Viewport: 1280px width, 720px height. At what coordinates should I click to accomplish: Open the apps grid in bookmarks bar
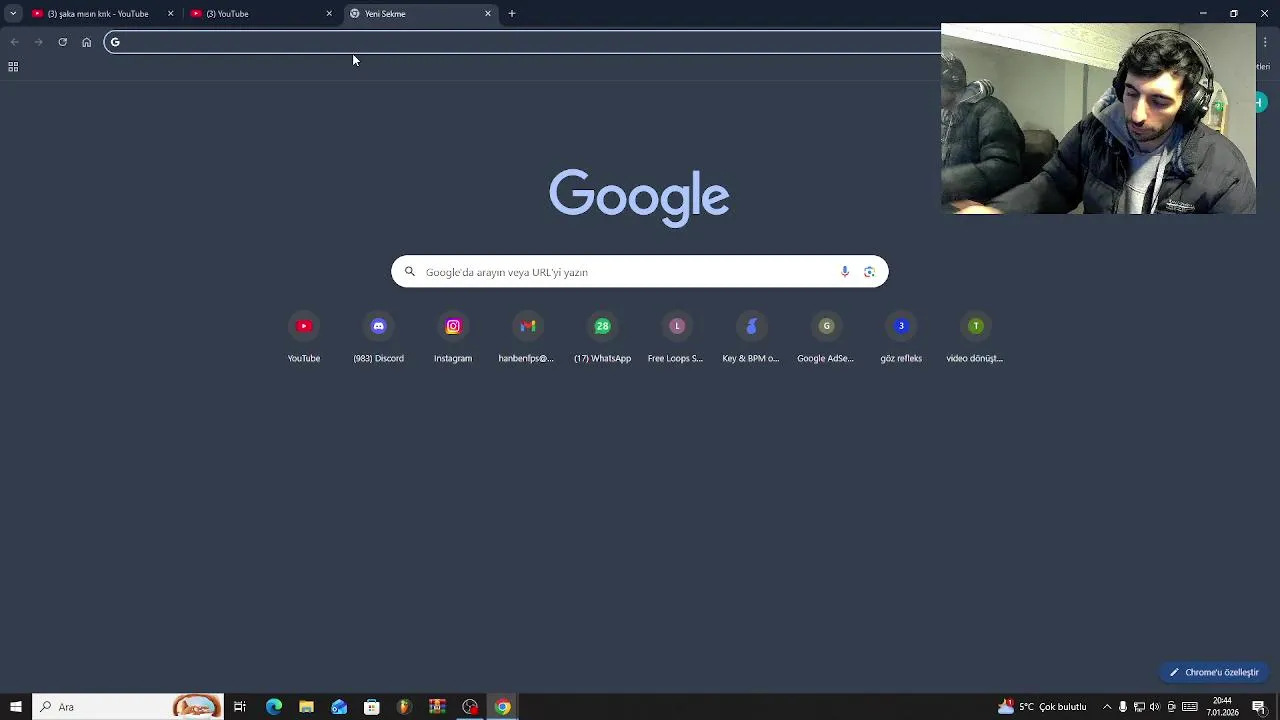coord(13,67)
